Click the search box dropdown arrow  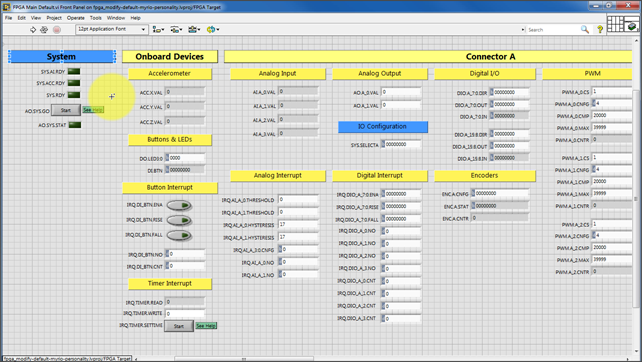click(x=523, y=29)
